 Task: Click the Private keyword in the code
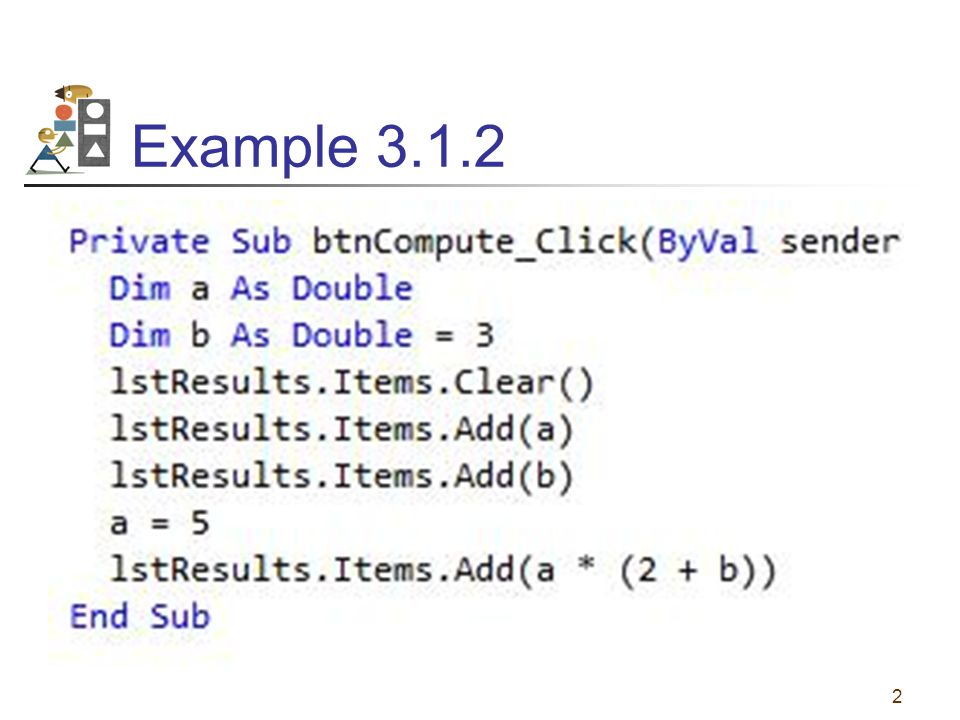coord(139,241)
